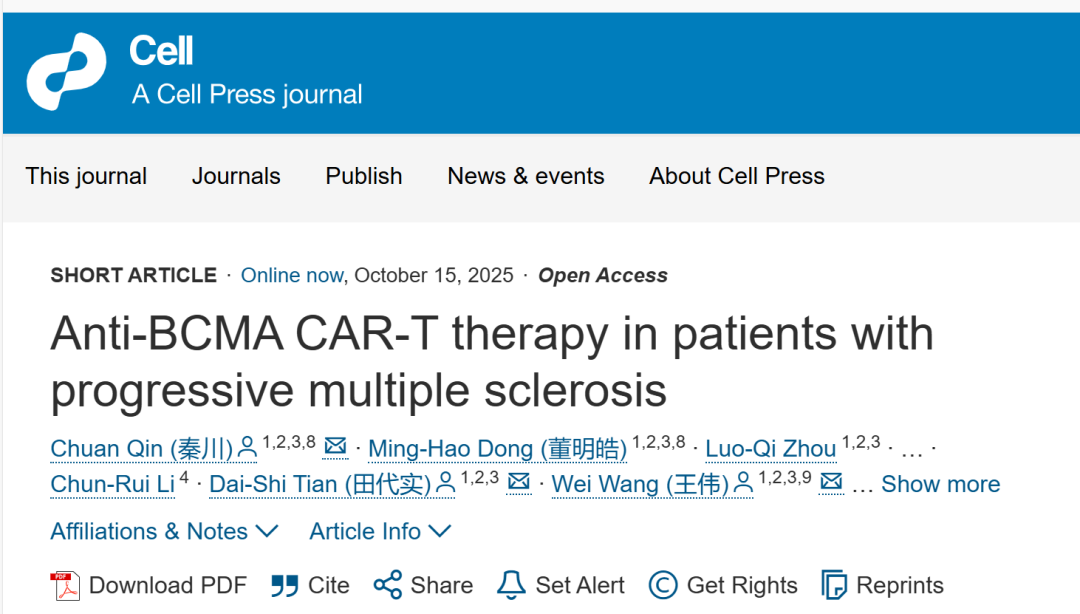Click the Get Rights copyright icon
This screenshot has height=614, width=1080.
(x=663, y=585)
